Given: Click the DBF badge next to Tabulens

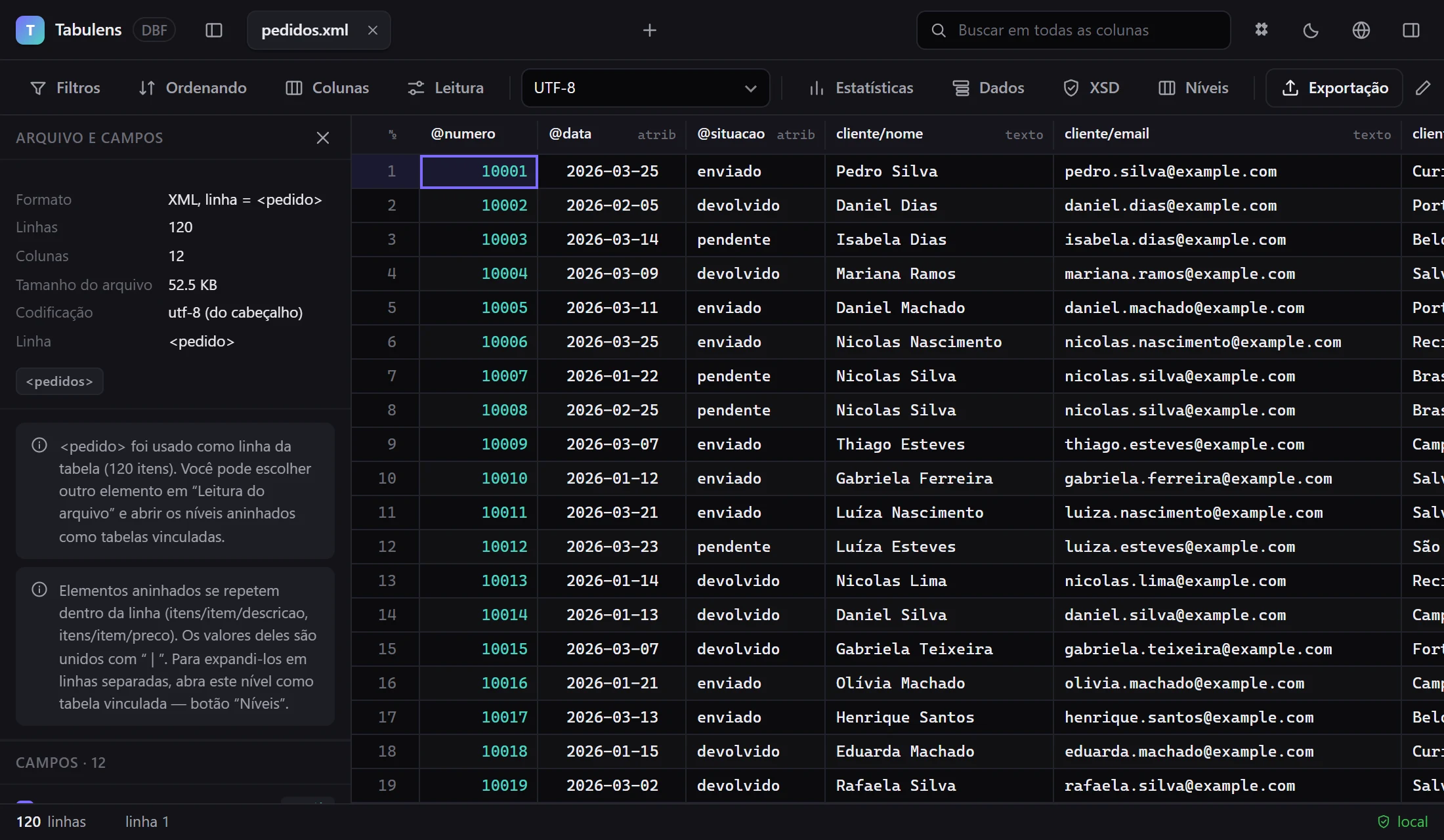Looking at the screenshot, I should 154,30.
